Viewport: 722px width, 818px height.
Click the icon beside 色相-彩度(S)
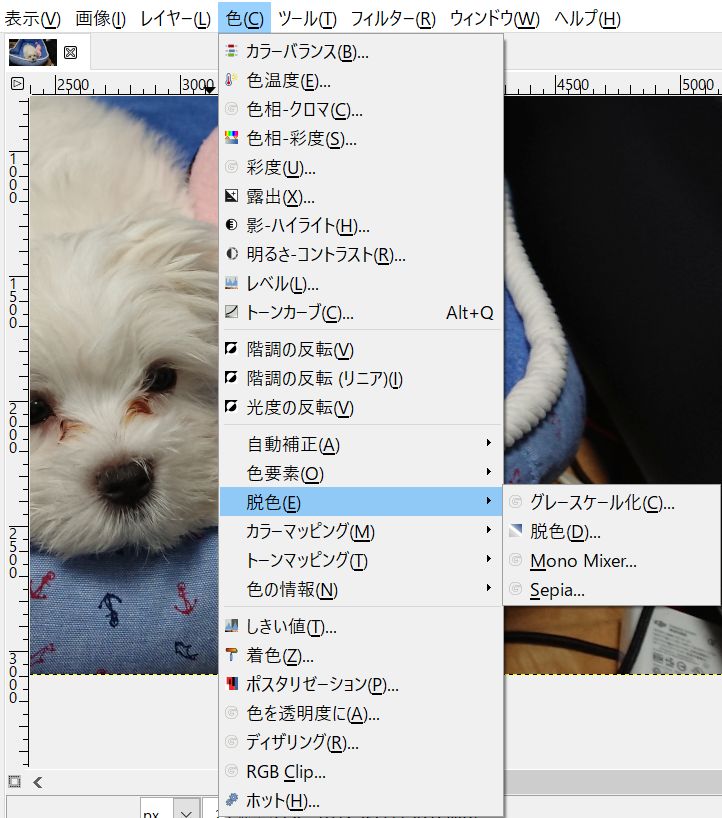[x=231, y=138]
